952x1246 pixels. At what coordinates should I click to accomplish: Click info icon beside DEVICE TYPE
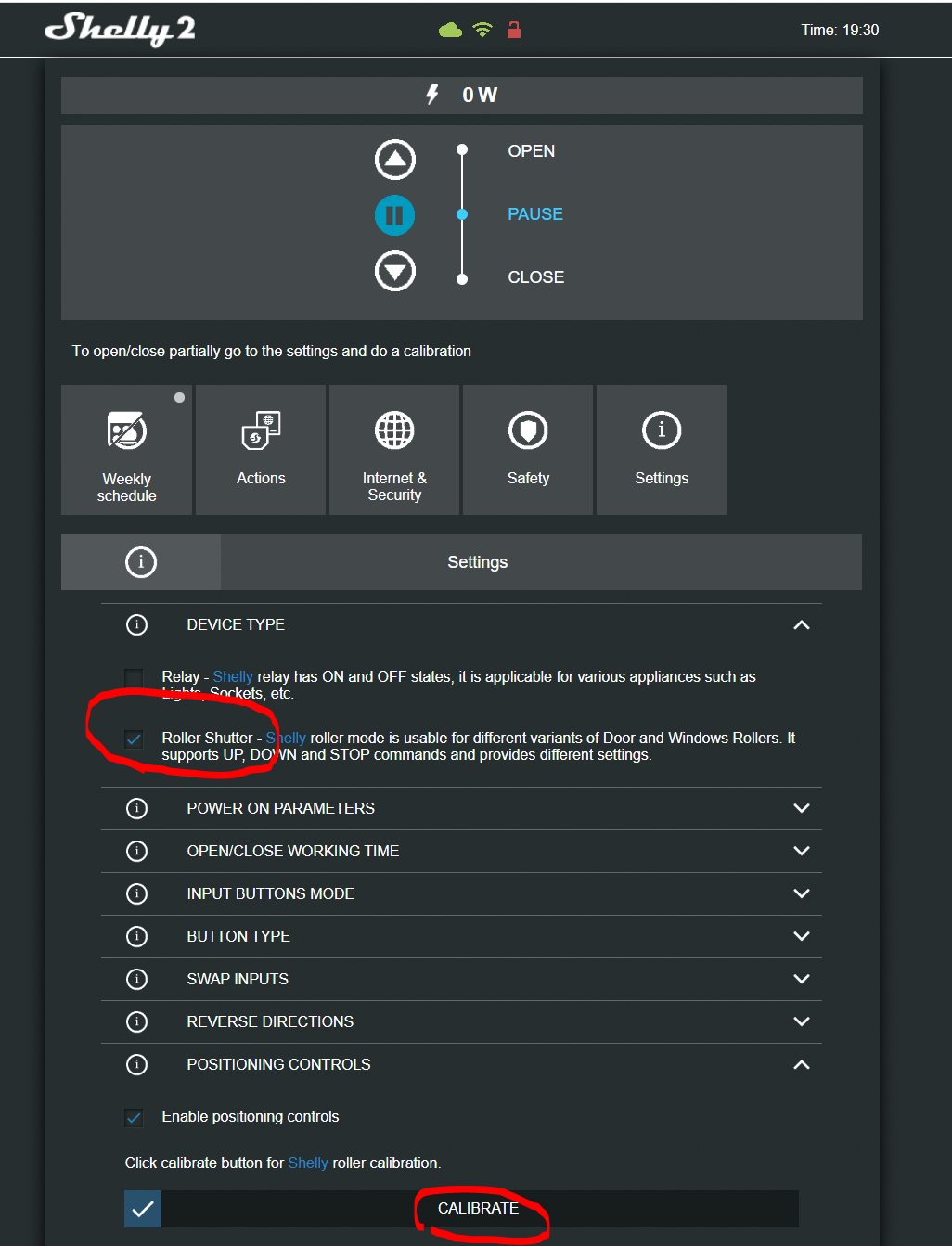(x=136, y=624)
